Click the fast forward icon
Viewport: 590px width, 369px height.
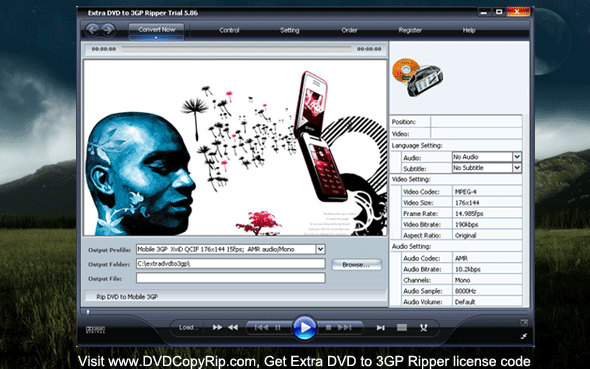coord(217,328)
